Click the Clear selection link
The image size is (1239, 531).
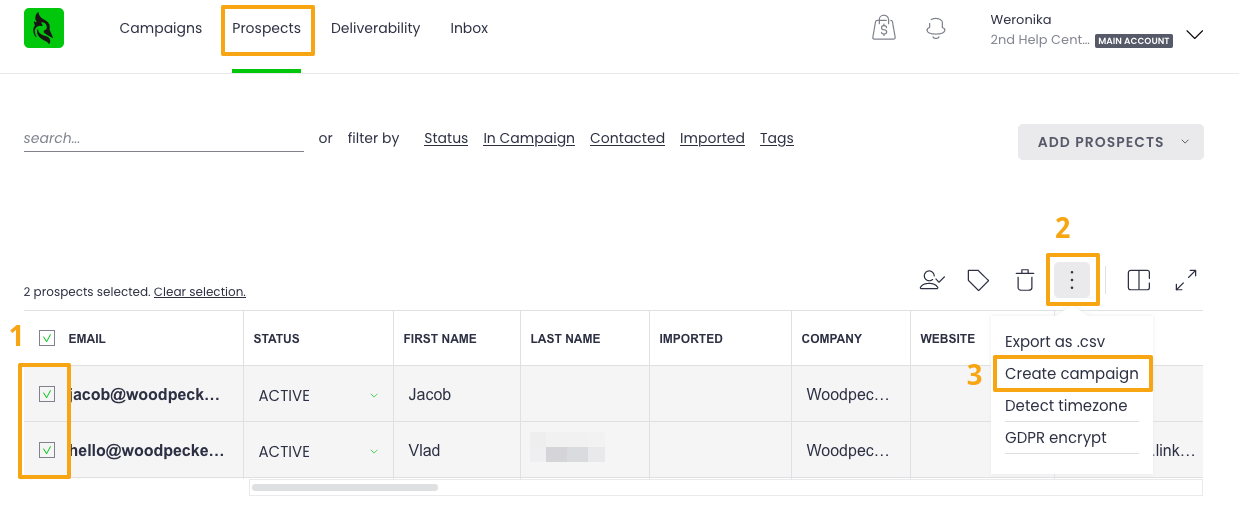[x=199, y=292]
